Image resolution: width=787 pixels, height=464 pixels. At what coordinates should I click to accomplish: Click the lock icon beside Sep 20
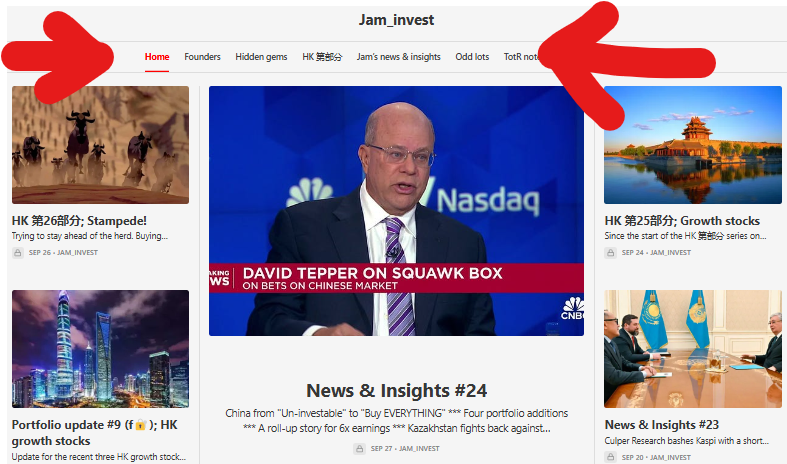coord(610,457)
